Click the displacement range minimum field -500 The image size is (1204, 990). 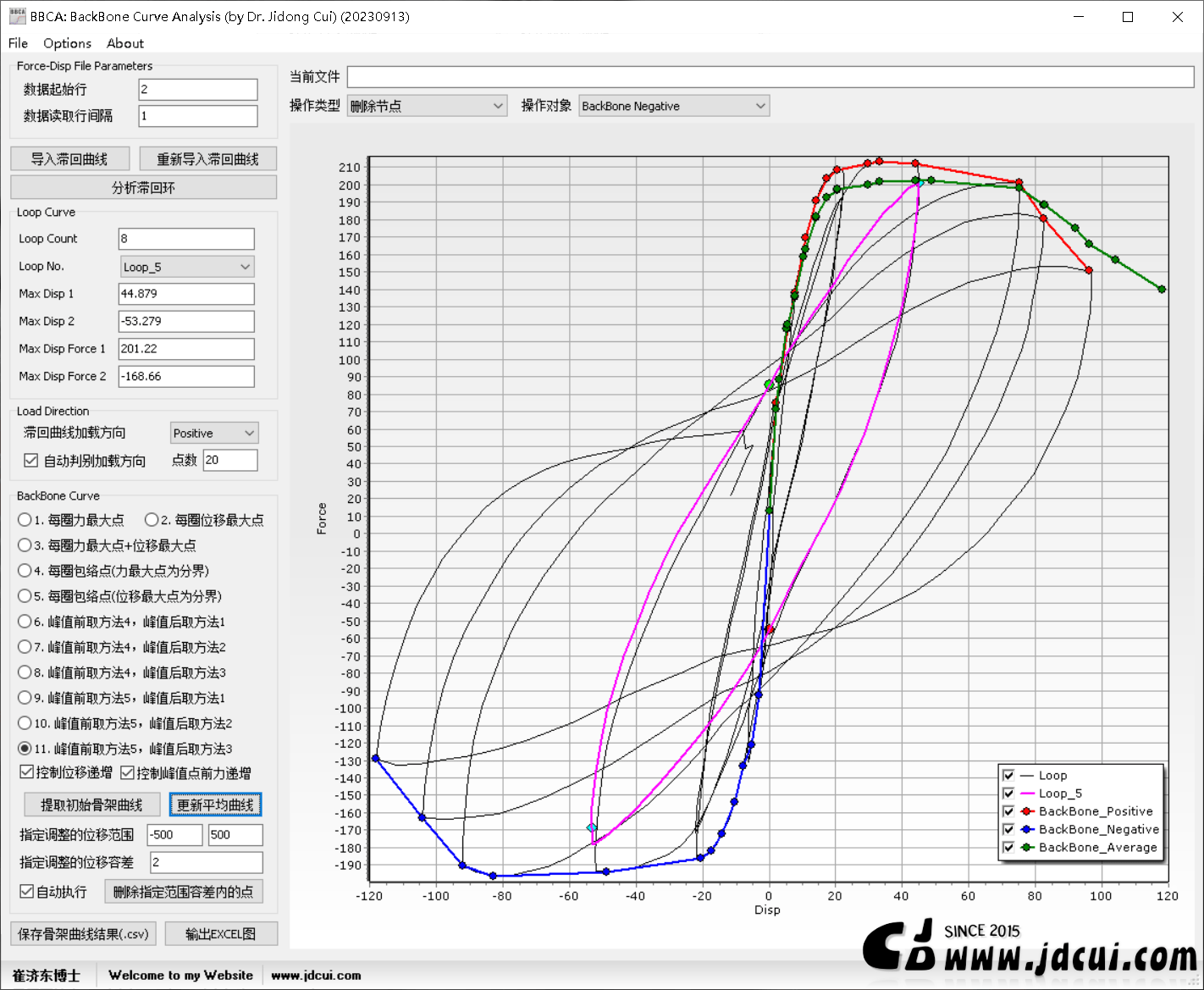coord(175,835)
